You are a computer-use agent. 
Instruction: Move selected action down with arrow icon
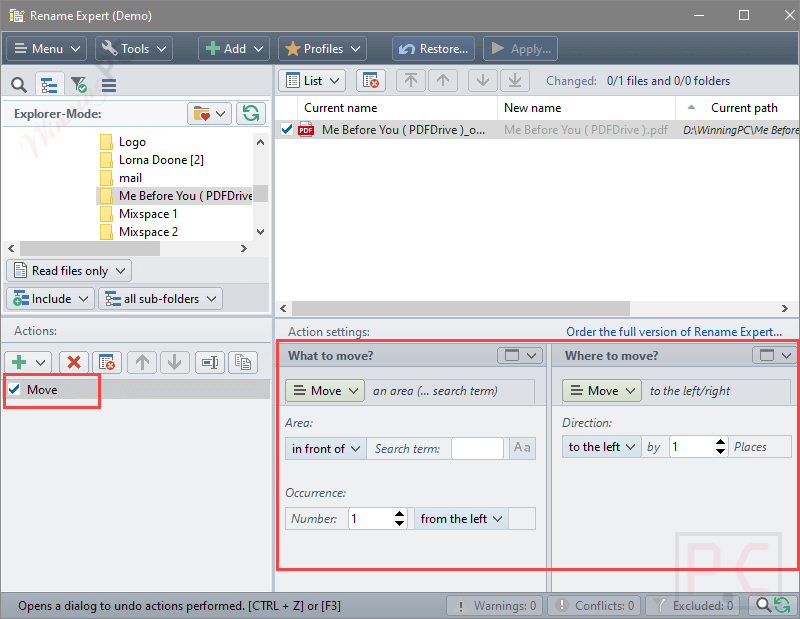click(173, 362)
